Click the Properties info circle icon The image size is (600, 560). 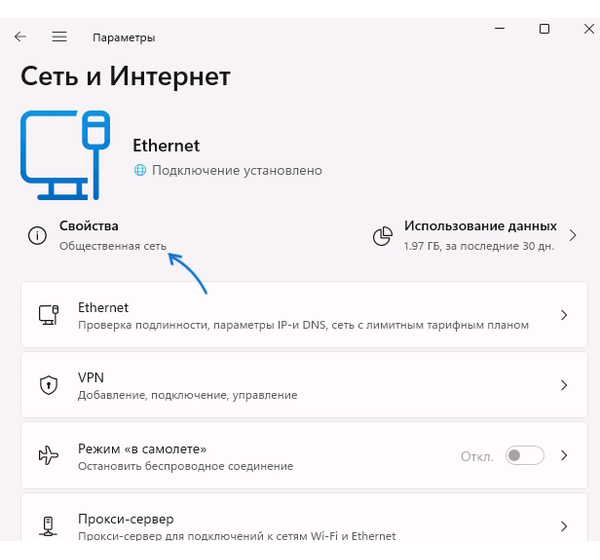38,235
